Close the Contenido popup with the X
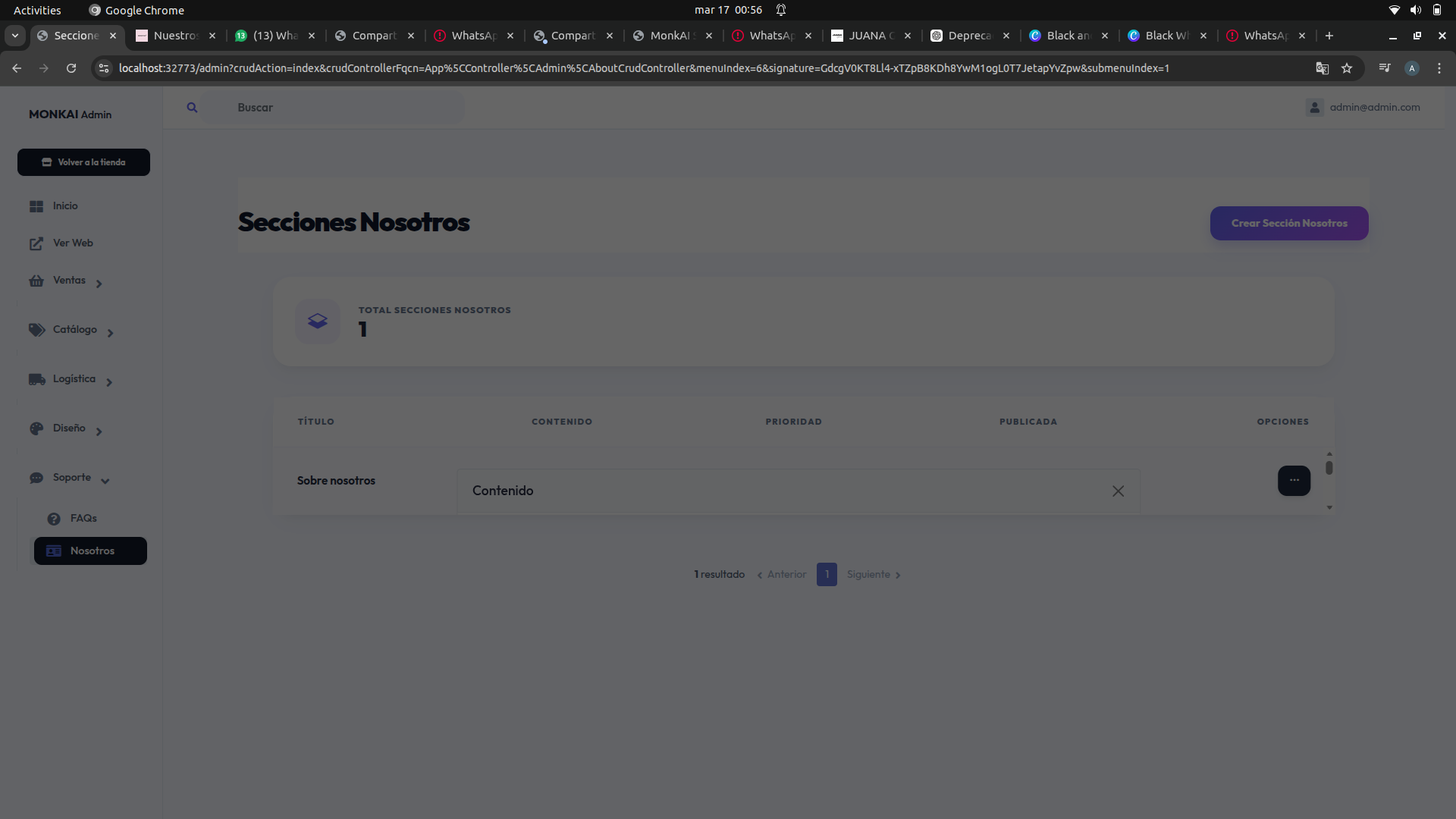1456x819 pixels. tap(1118, 491)
